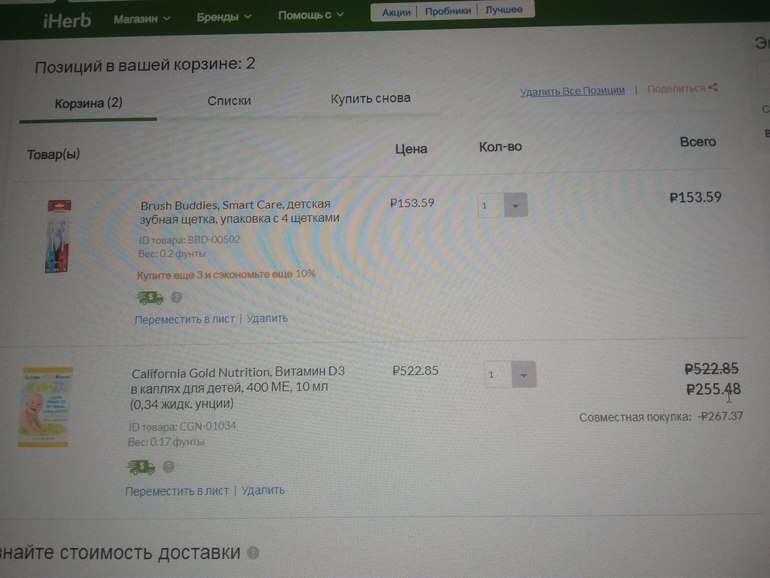Expand the quantity dropdown for Vitamin D3
This screenshot has height=578, width=770.
pyautogui.click(x=523, y=375)
